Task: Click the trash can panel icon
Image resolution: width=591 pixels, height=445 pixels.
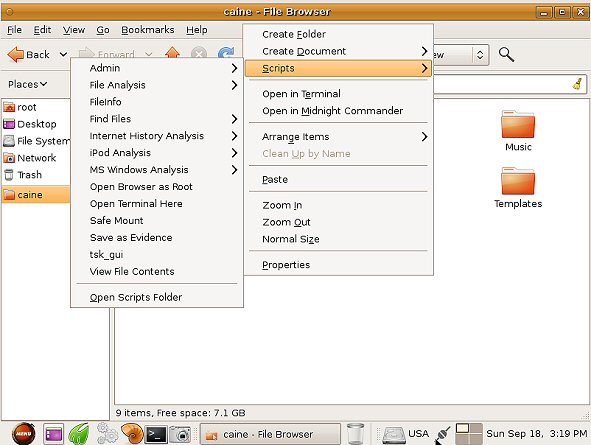Action: coord(355,434)
